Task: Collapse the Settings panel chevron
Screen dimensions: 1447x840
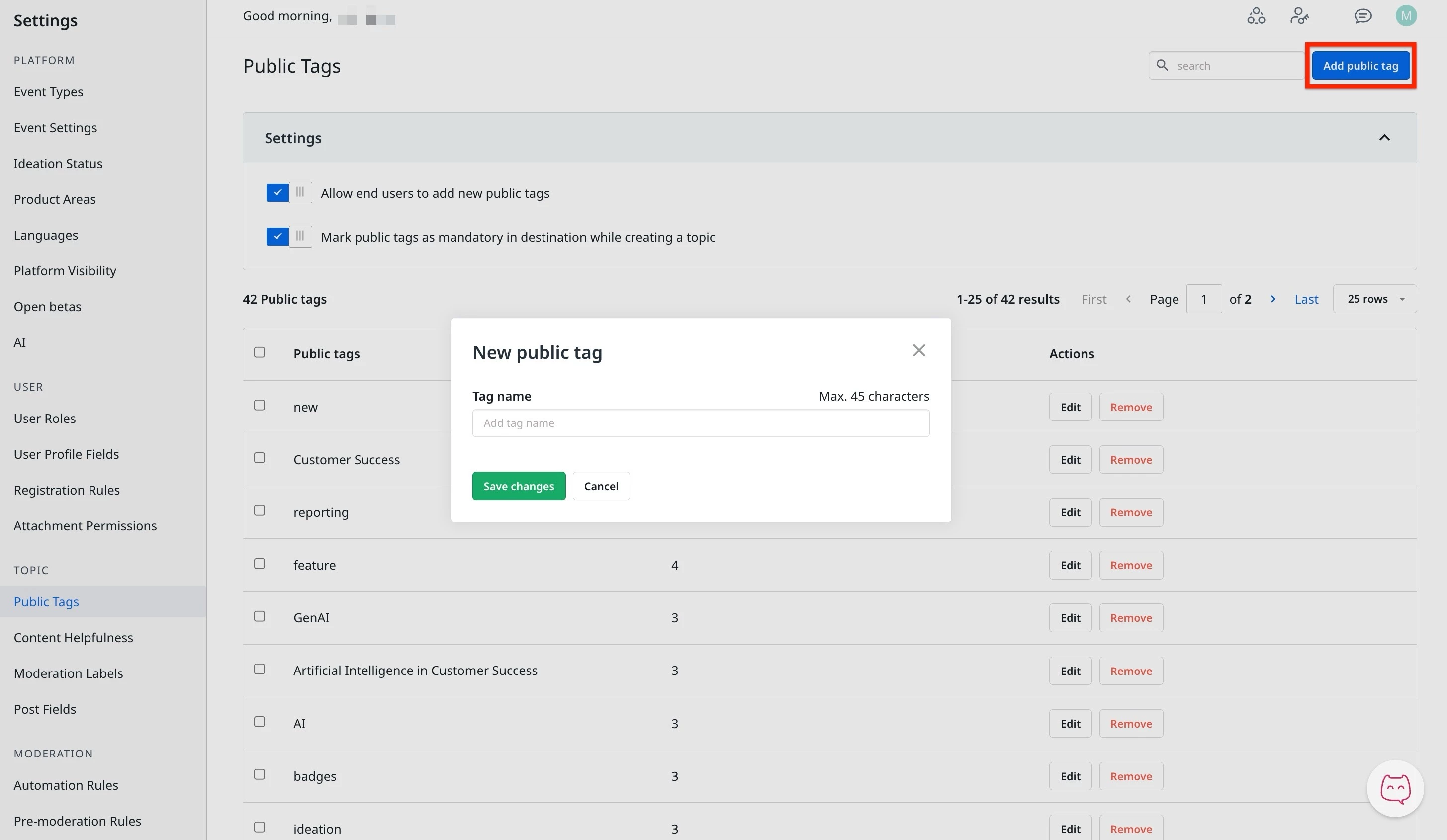Action: (x=1384, y=138)
